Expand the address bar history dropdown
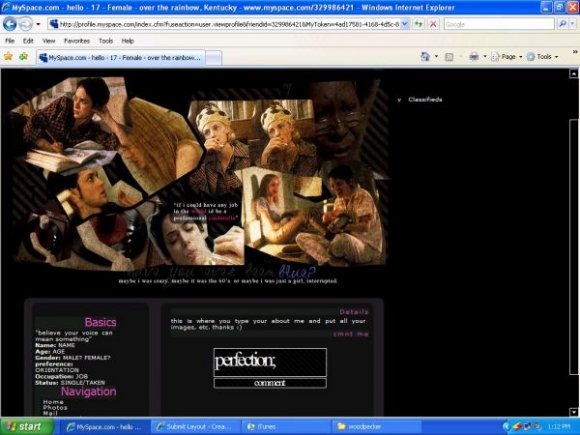580x435 pixels. coord(405,24)
